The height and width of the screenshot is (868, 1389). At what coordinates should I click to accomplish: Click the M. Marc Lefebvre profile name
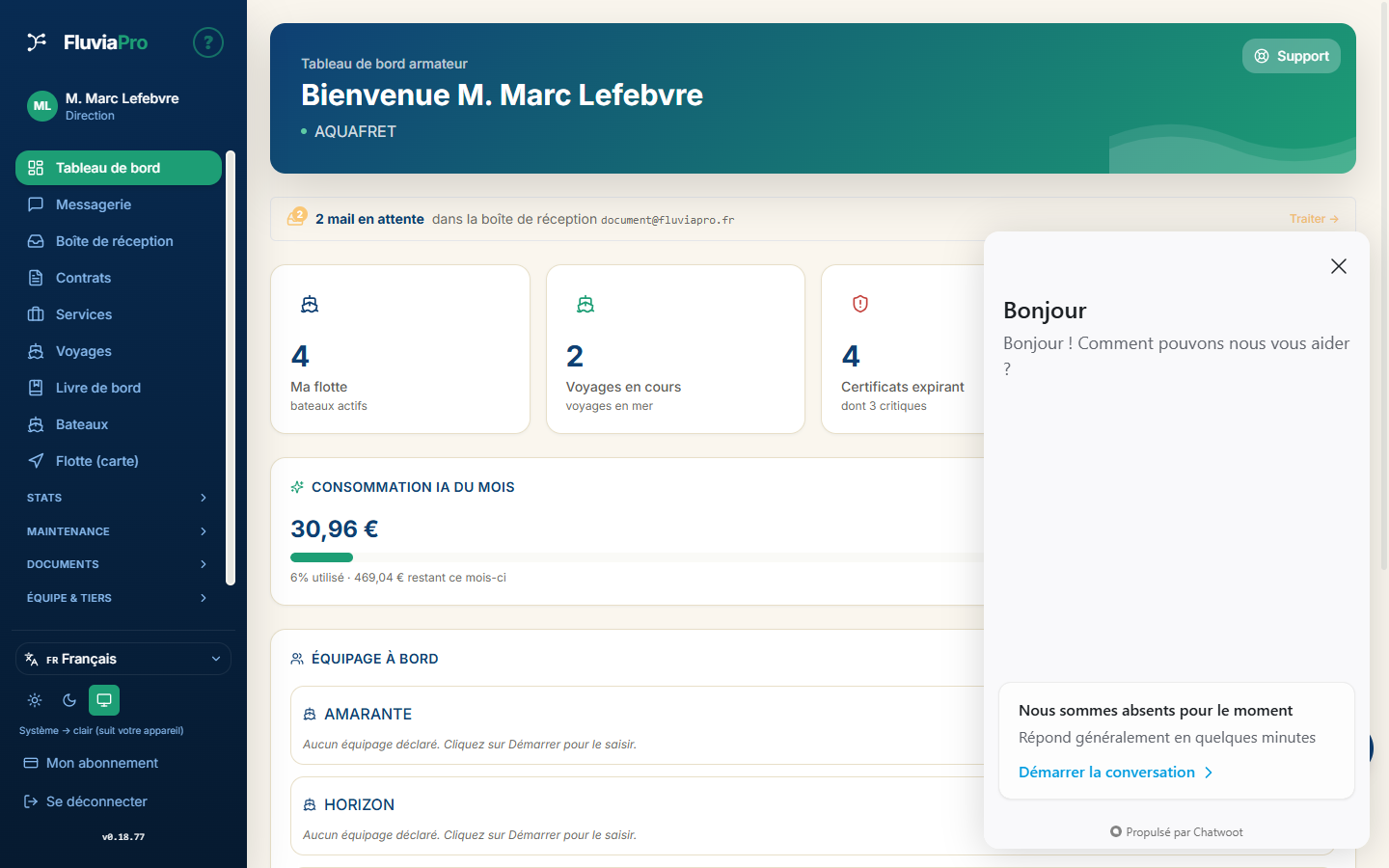click(x=122, y=98)
